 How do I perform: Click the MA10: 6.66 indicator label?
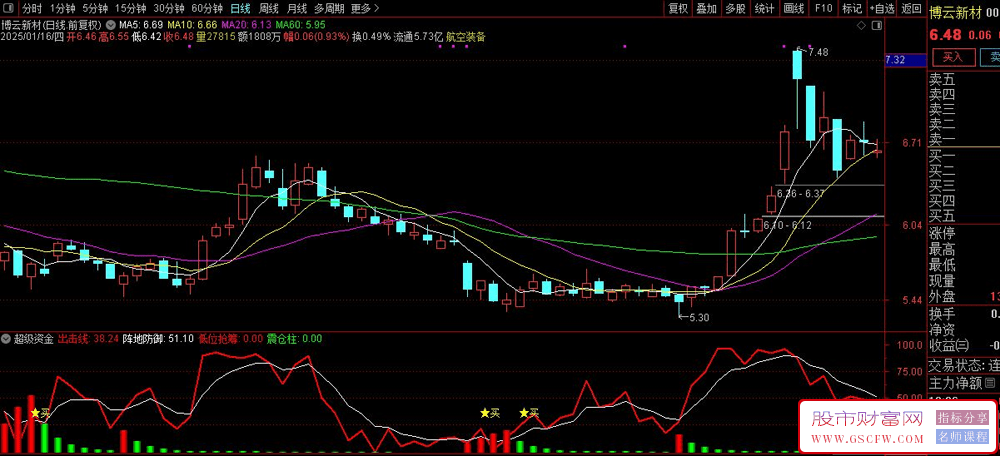point(190,25)
